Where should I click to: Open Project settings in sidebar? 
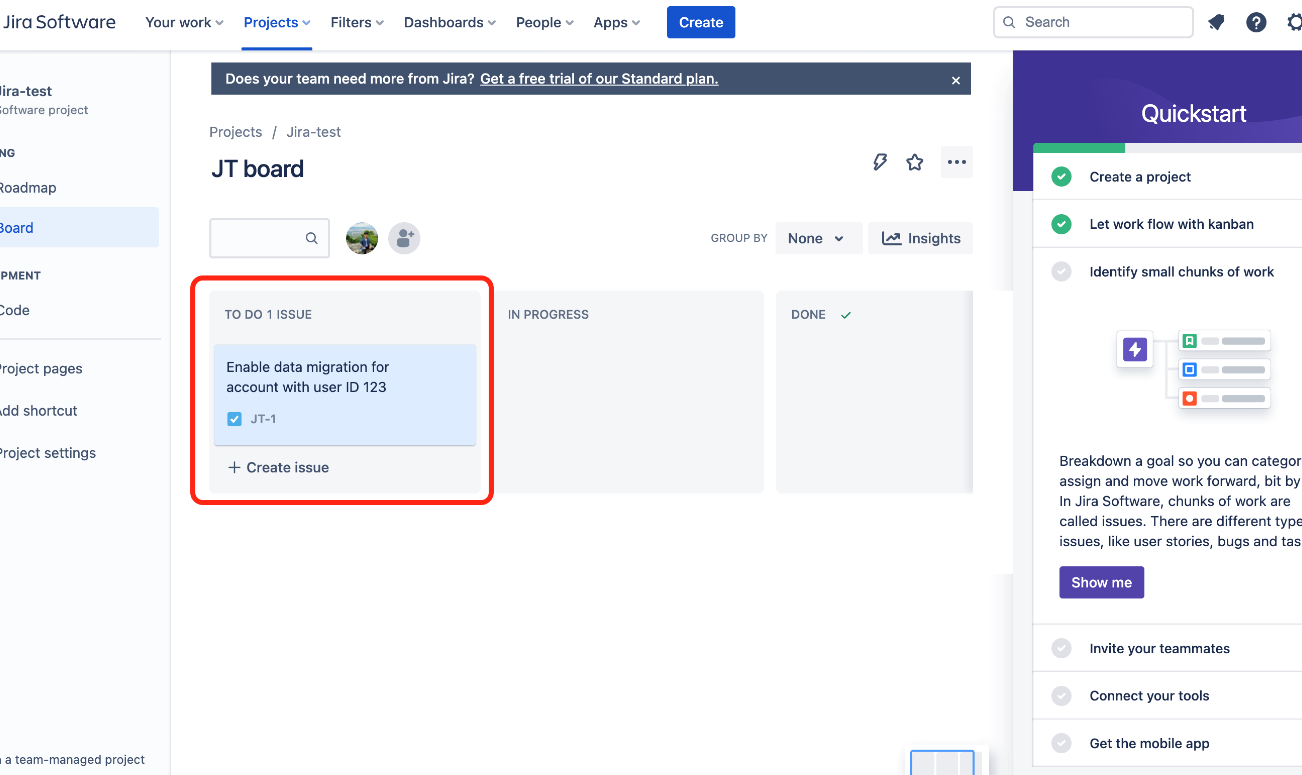48,453
